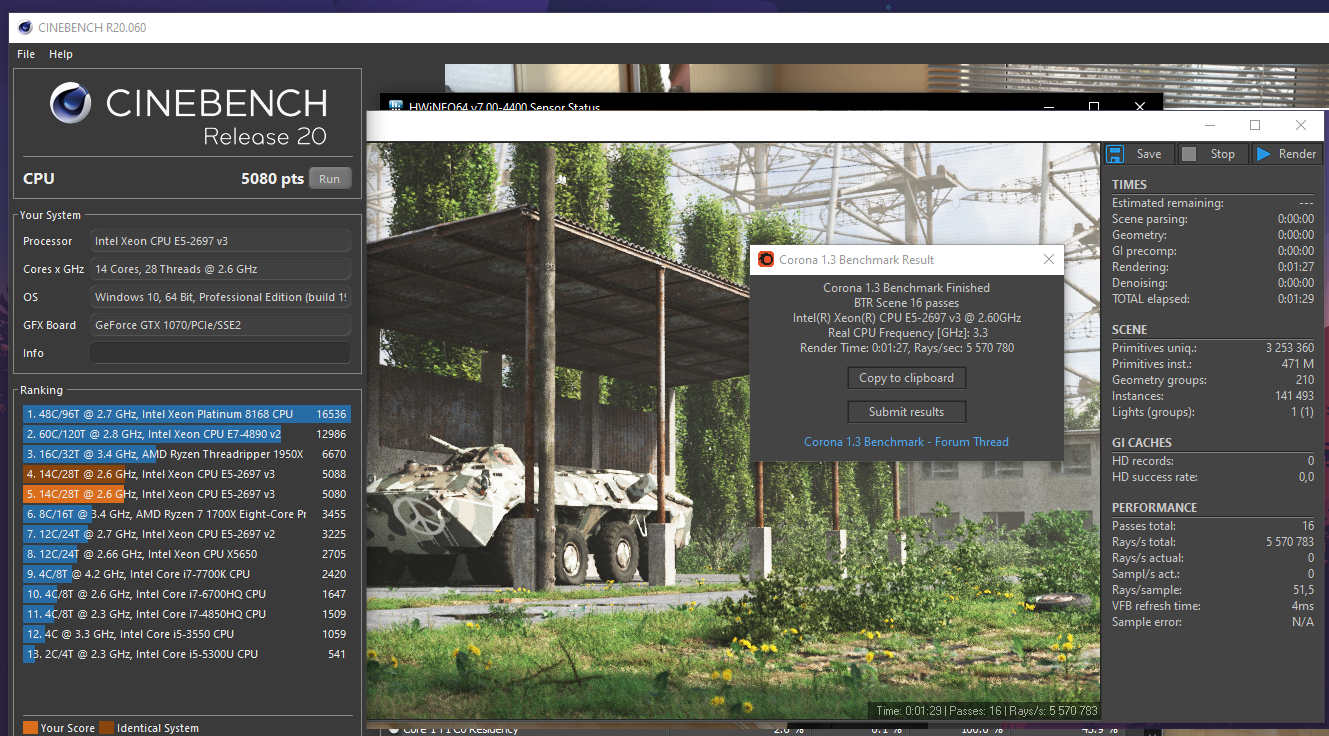Close the HWiNFO64 Sensor Status window
This screenshot has height=736, width=1329.
(x=1140, y=107)
